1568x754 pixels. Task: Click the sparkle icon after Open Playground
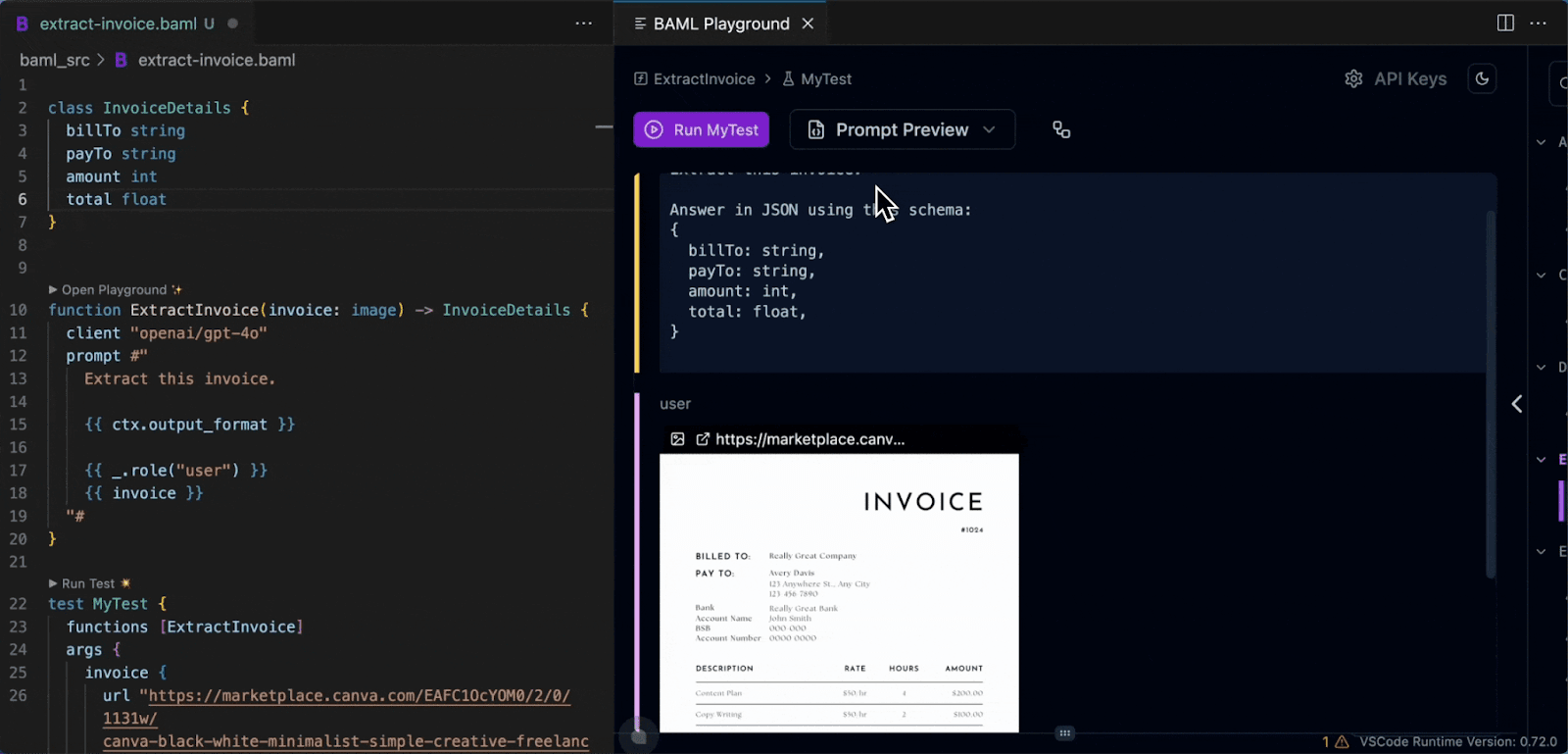pos(176,289)
